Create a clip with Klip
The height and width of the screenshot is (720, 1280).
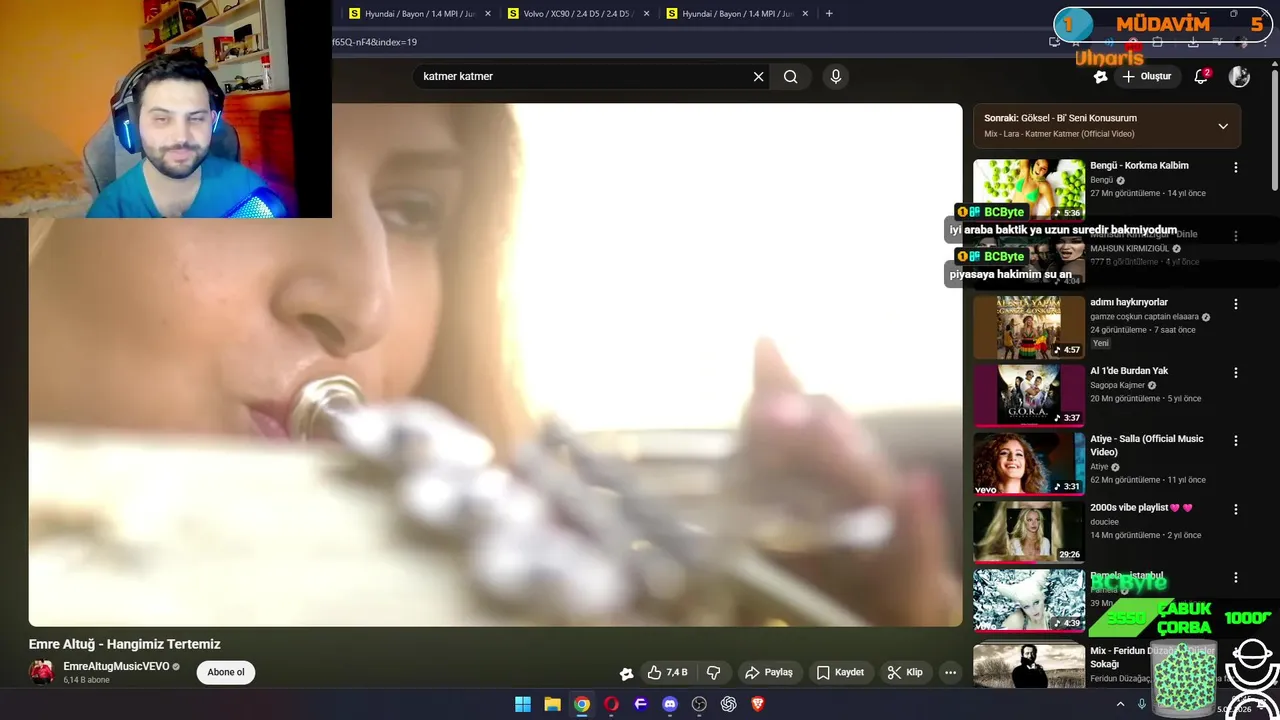point(905,672)
